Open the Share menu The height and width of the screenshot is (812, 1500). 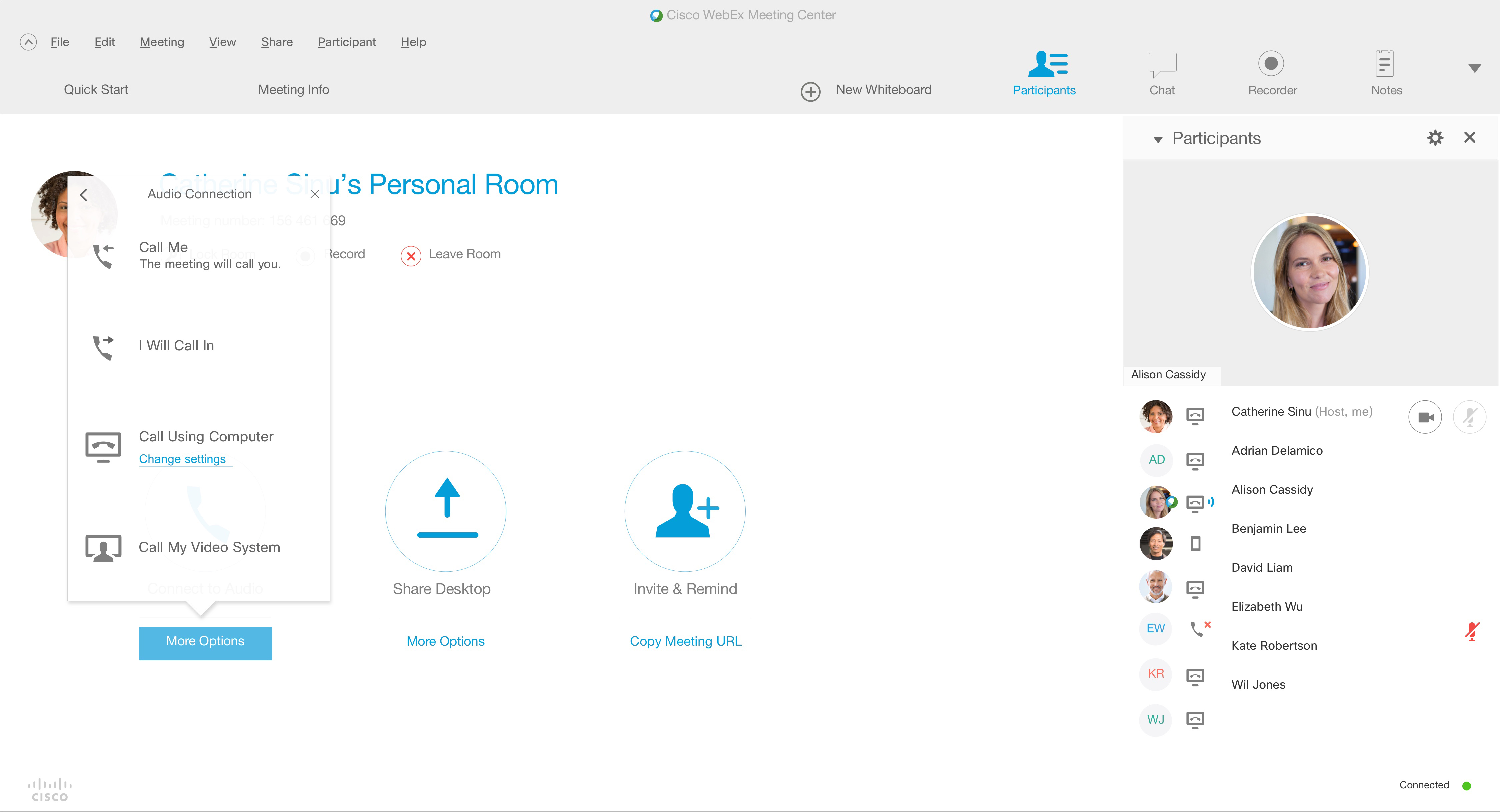277,41
